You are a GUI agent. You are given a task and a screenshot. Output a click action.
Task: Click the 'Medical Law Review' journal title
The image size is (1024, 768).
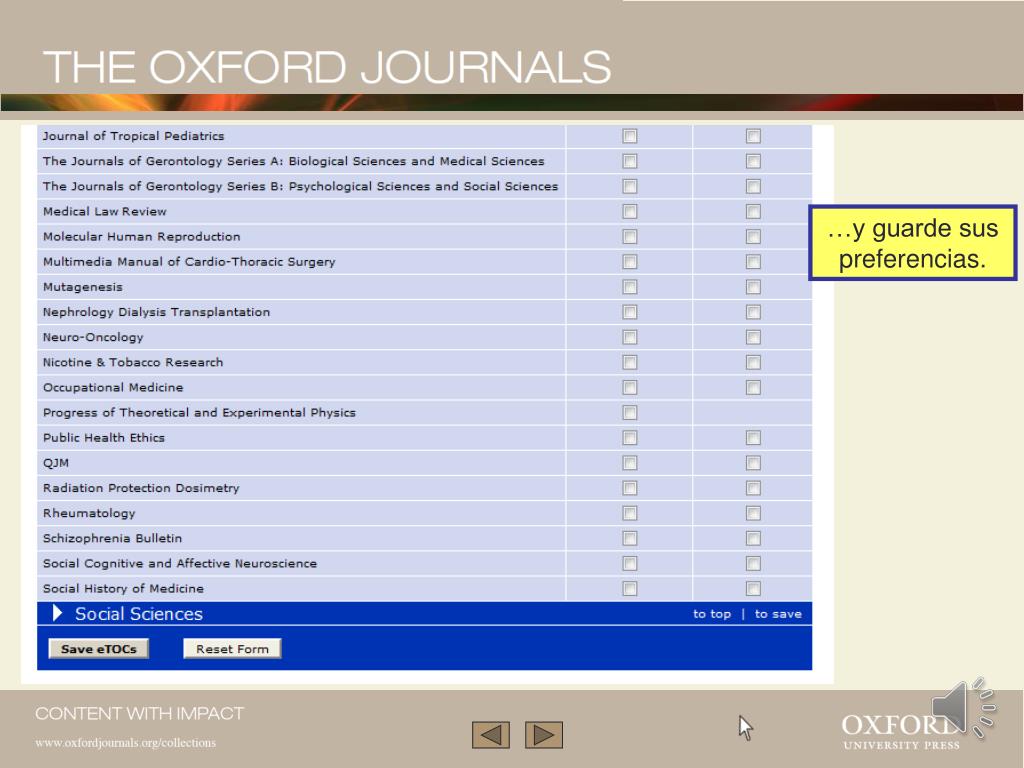point(104,212)
